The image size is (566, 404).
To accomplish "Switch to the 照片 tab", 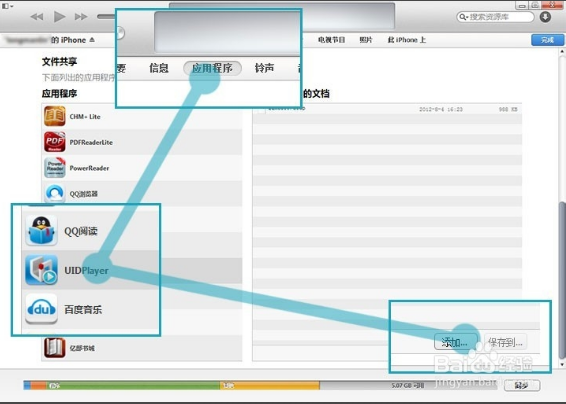I will [366, 40].
